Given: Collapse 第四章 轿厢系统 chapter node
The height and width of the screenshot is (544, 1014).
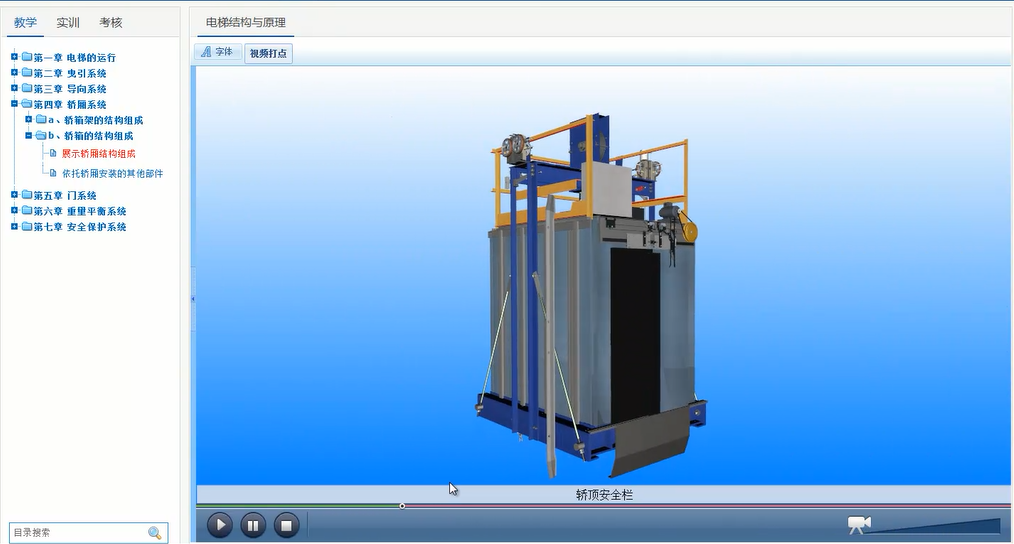Looking at the screenshot, I should pos(14,104).
